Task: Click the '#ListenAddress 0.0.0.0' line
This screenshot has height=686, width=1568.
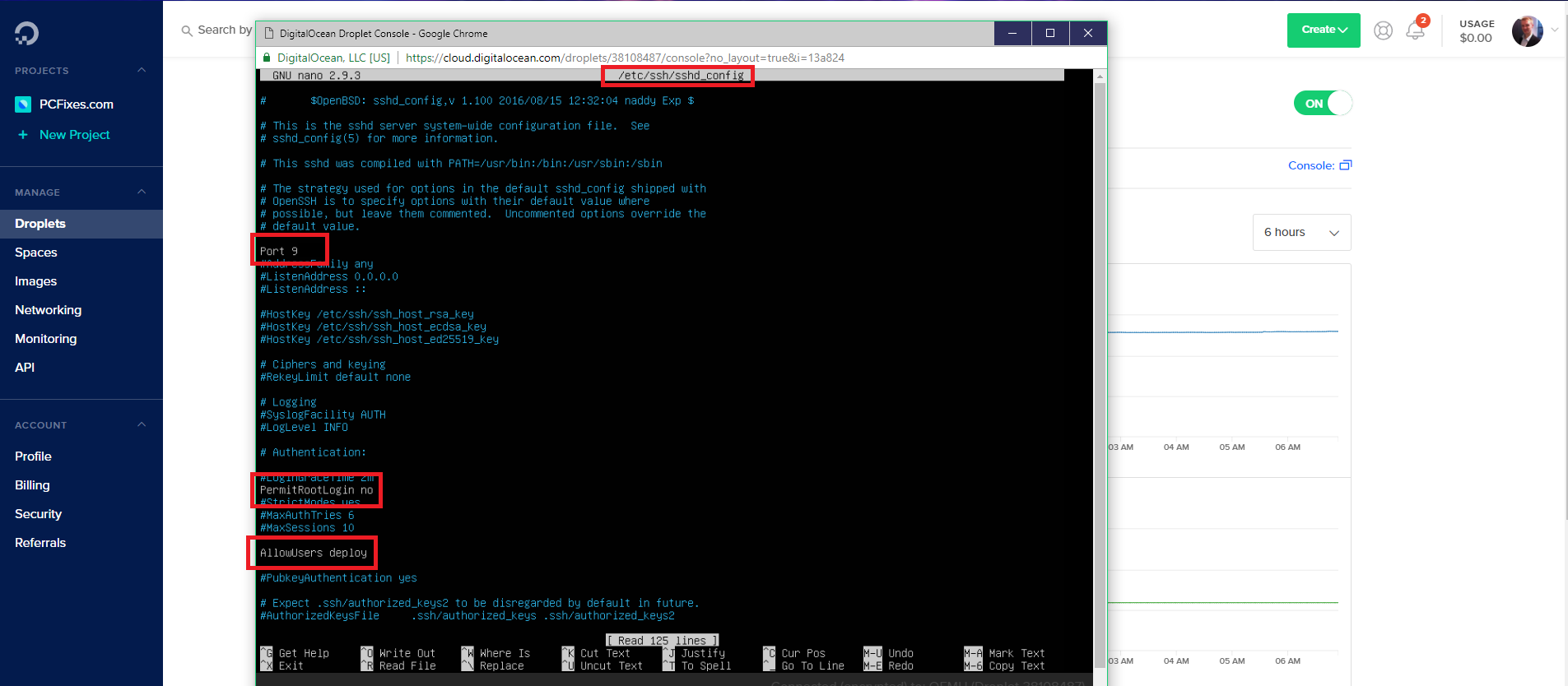Action: click(329, 277)
